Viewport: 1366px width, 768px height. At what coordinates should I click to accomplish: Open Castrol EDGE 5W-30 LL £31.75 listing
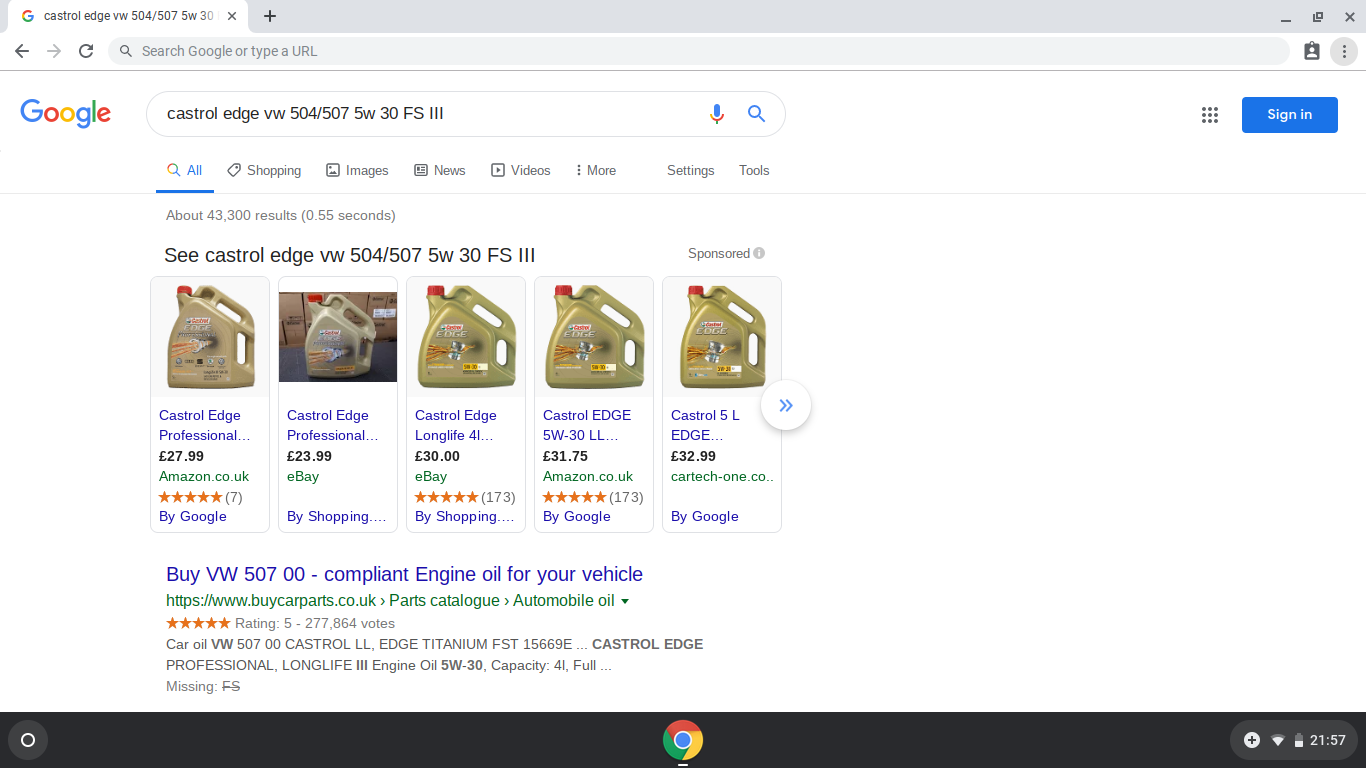coord(587,425)
